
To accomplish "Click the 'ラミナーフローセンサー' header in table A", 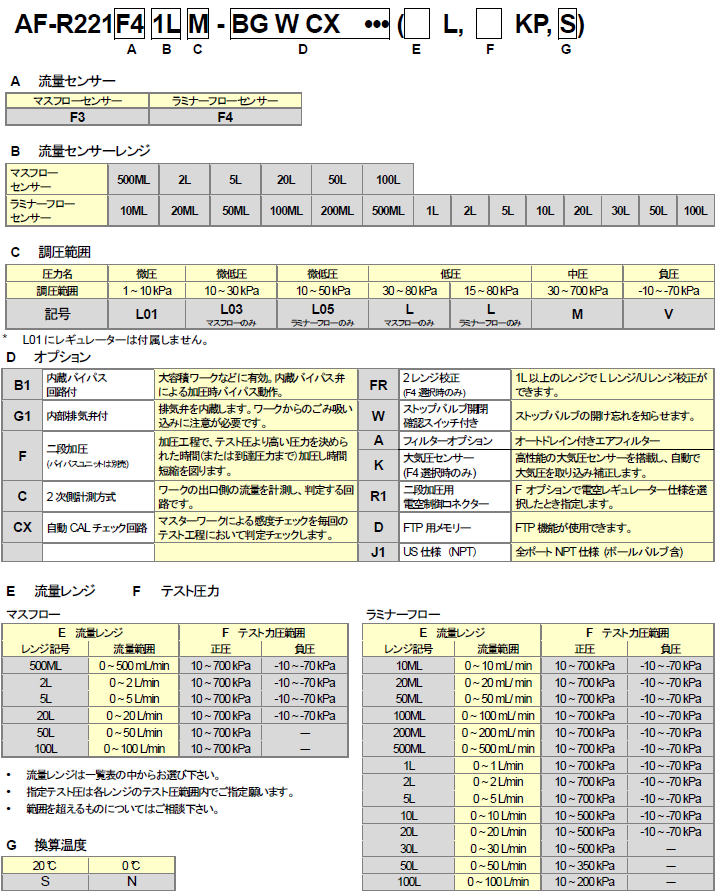I will click(x=225, y=101).
